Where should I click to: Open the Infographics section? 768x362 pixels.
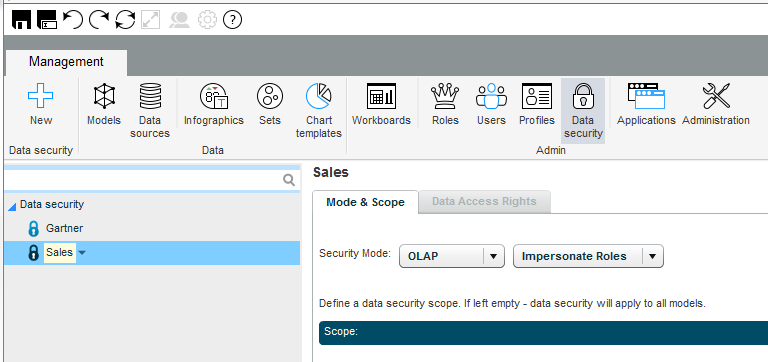coord(214,104)
